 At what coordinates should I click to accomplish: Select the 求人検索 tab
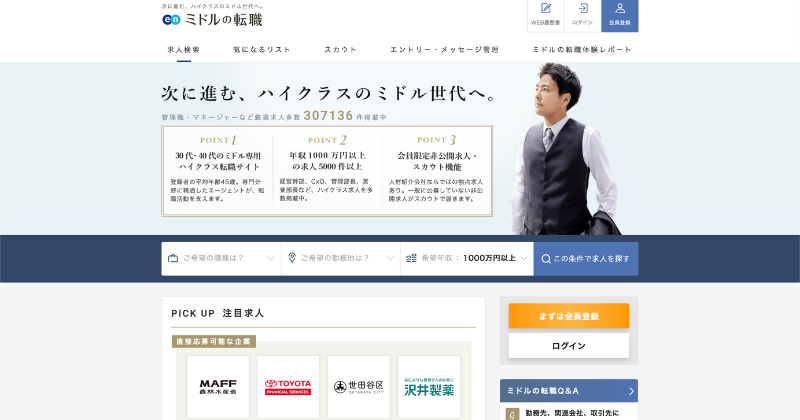[184, 50]
